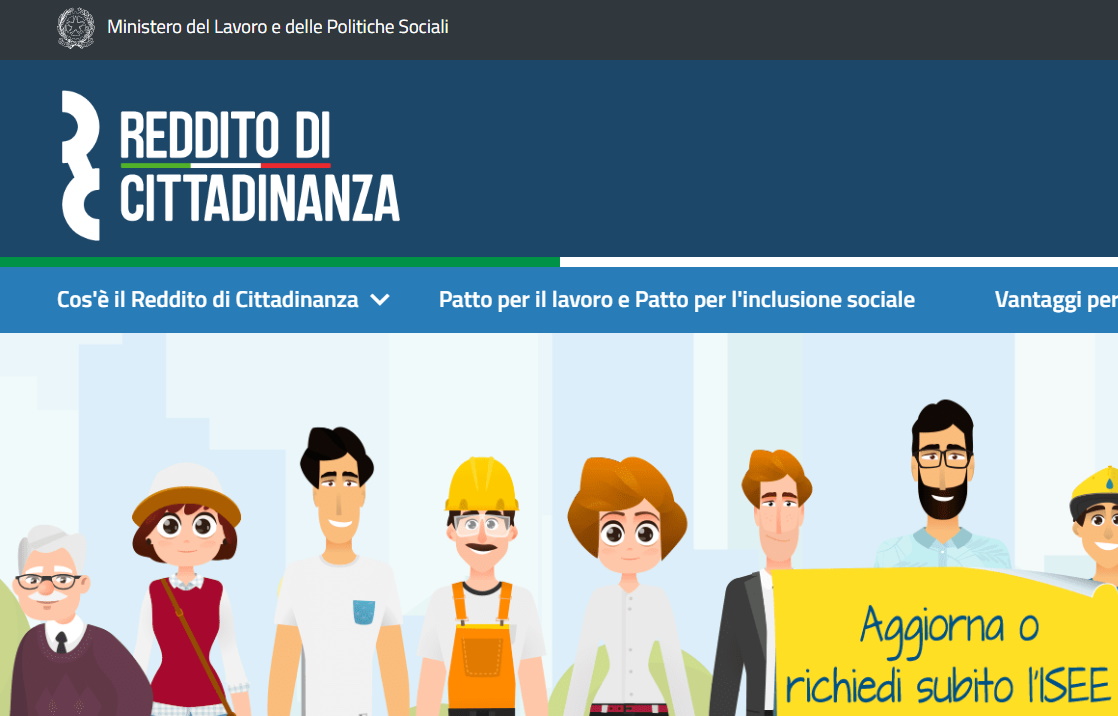Select Patto per il lavoro e inclusione sociale

(677, 300)
